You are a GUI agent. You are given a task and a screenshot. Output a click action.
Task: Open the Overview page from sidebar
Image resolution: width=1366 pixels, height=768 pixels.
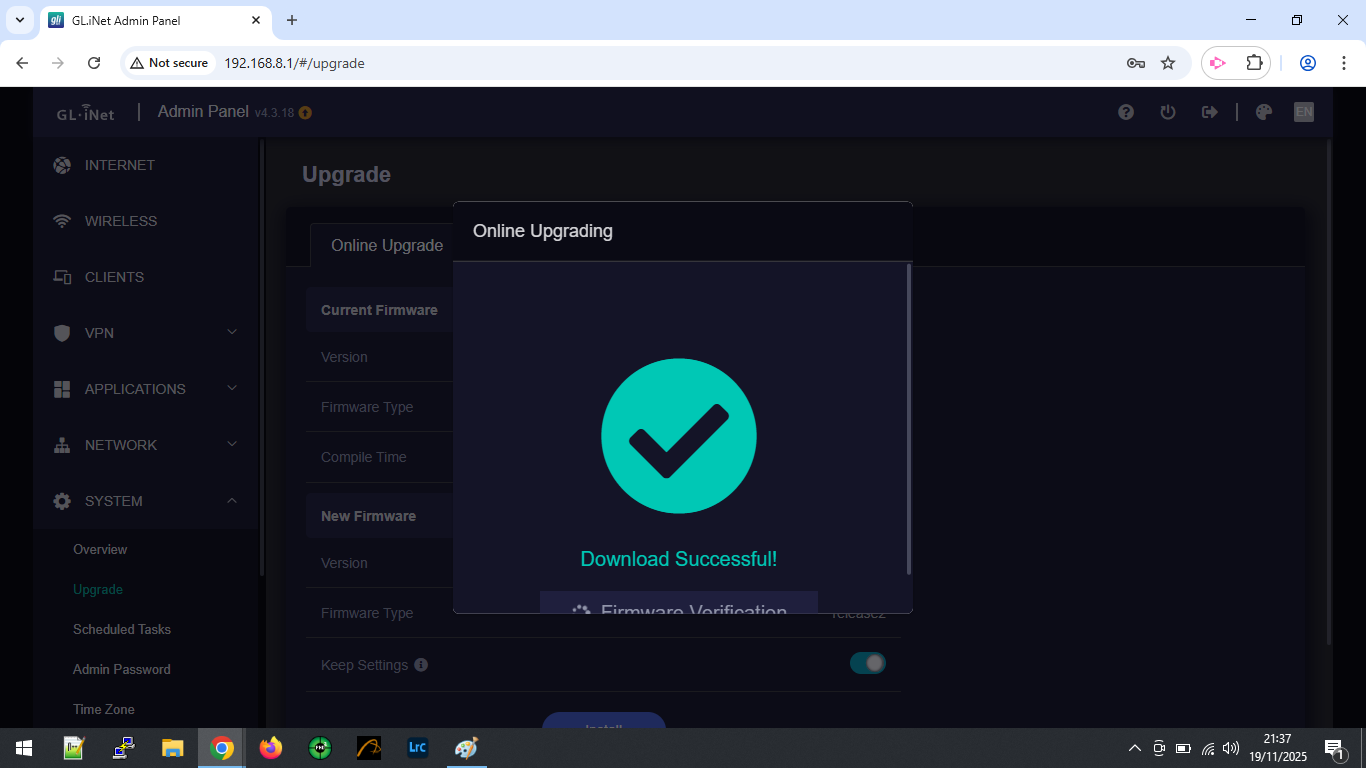tap(100, 549)
